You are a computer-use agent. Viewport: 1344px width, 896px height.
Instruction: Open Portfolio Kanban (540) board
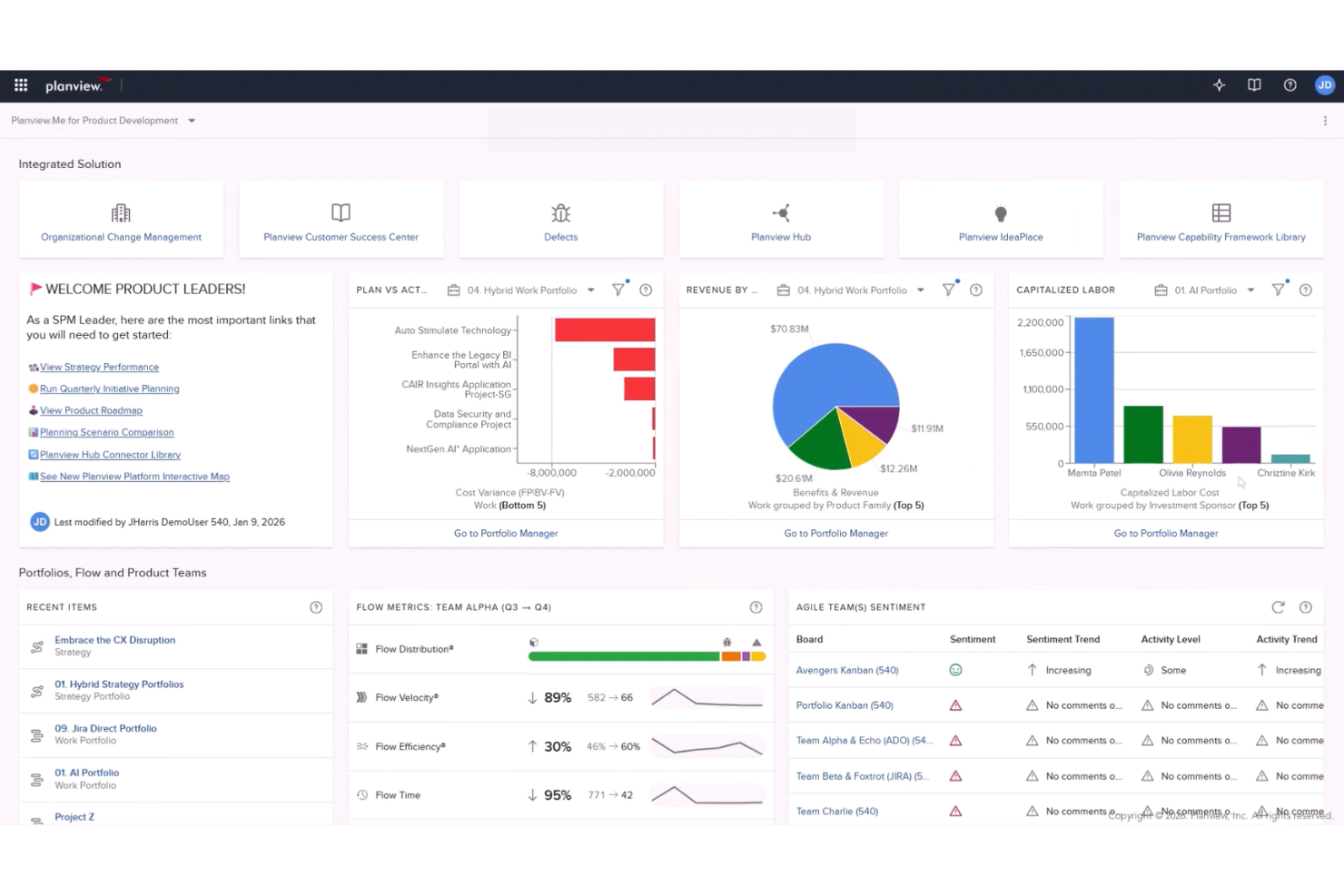pyautogui.click(x=845, y=705)
